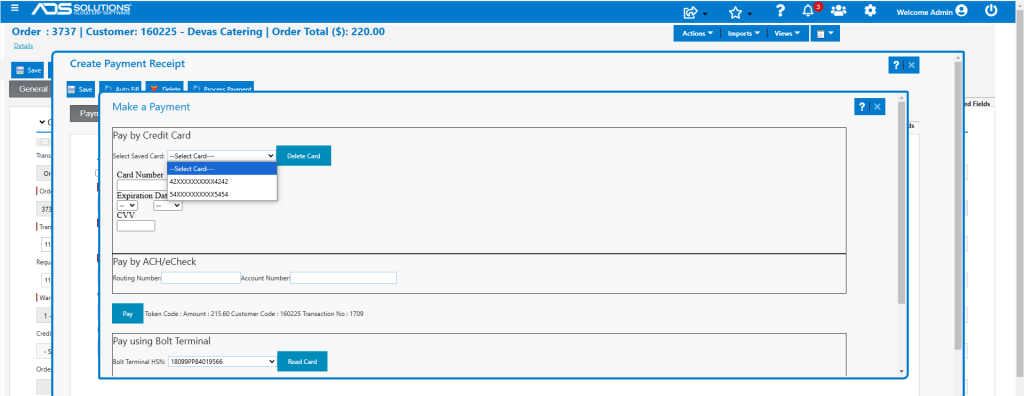
Task: Open the users group icon
Action: pyautogui.click(x=839, y=10)
